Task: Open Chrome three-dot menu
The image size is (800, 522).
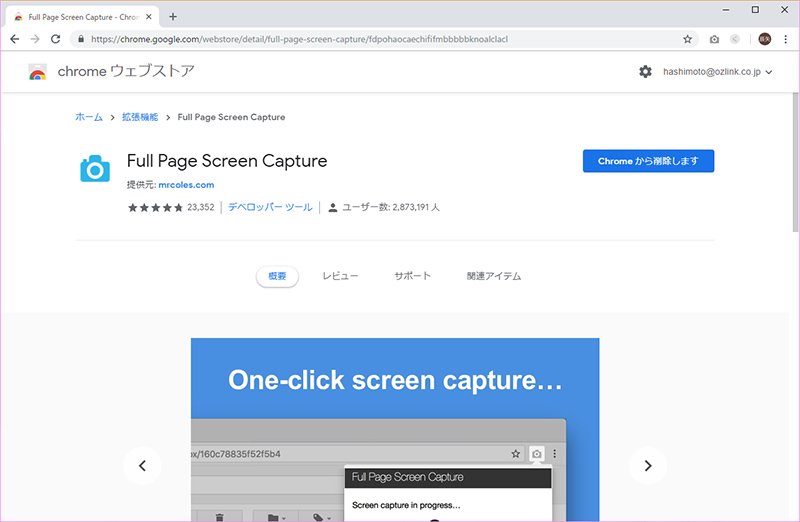Action: point(785,39)
